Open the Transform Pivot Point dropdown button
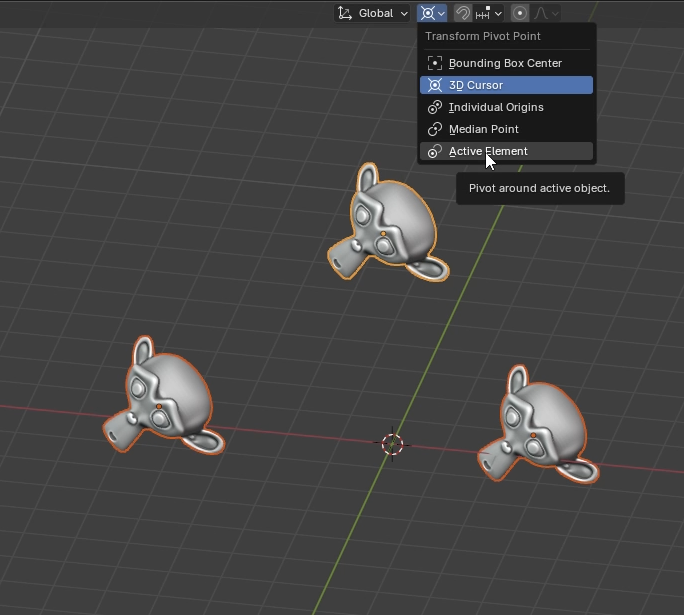684x615 pixels. click(x=432, y=13)
